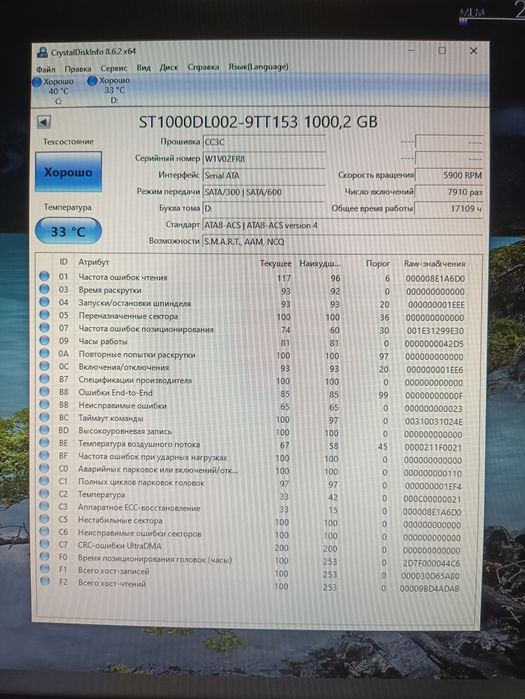Click status icon for Температура row C2

(44, 493)
